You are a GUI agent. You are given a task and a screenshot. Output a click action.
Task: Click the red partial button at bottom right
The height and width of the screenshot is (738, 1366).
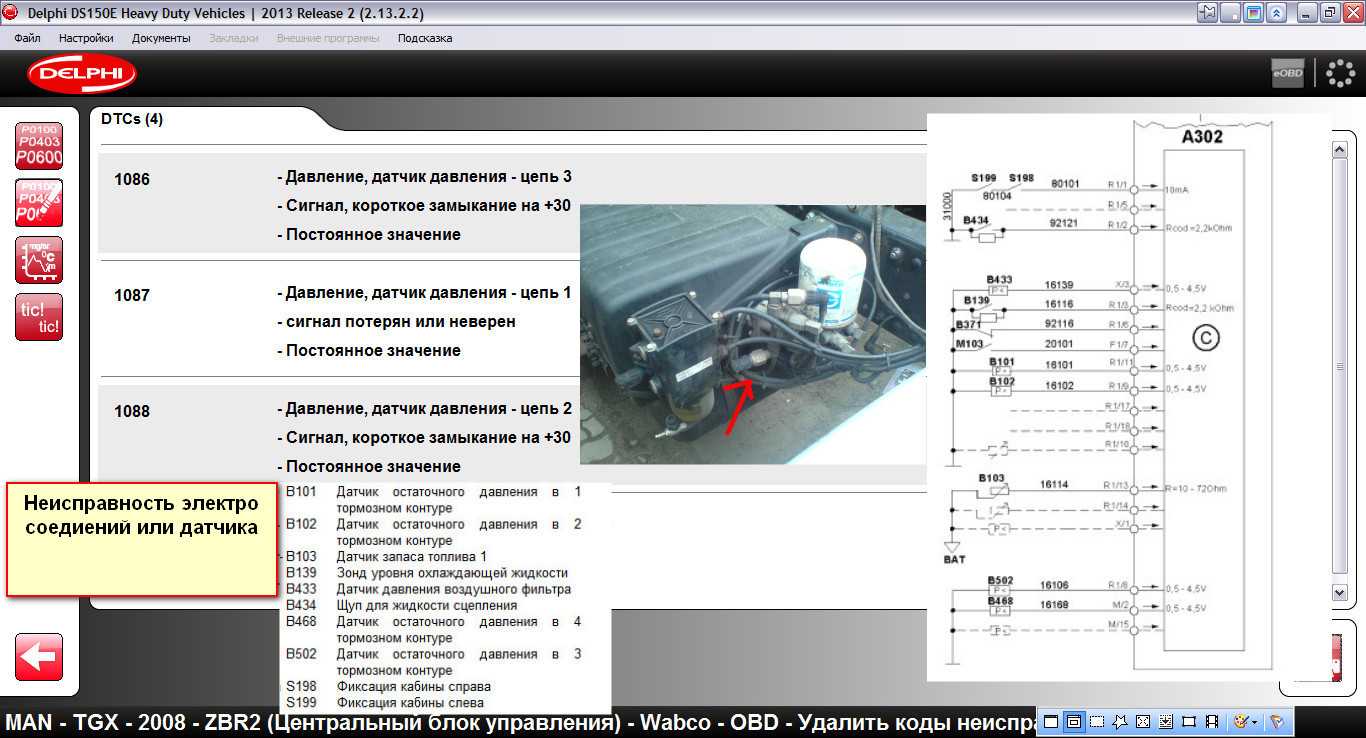click(x=1337, y=657)
